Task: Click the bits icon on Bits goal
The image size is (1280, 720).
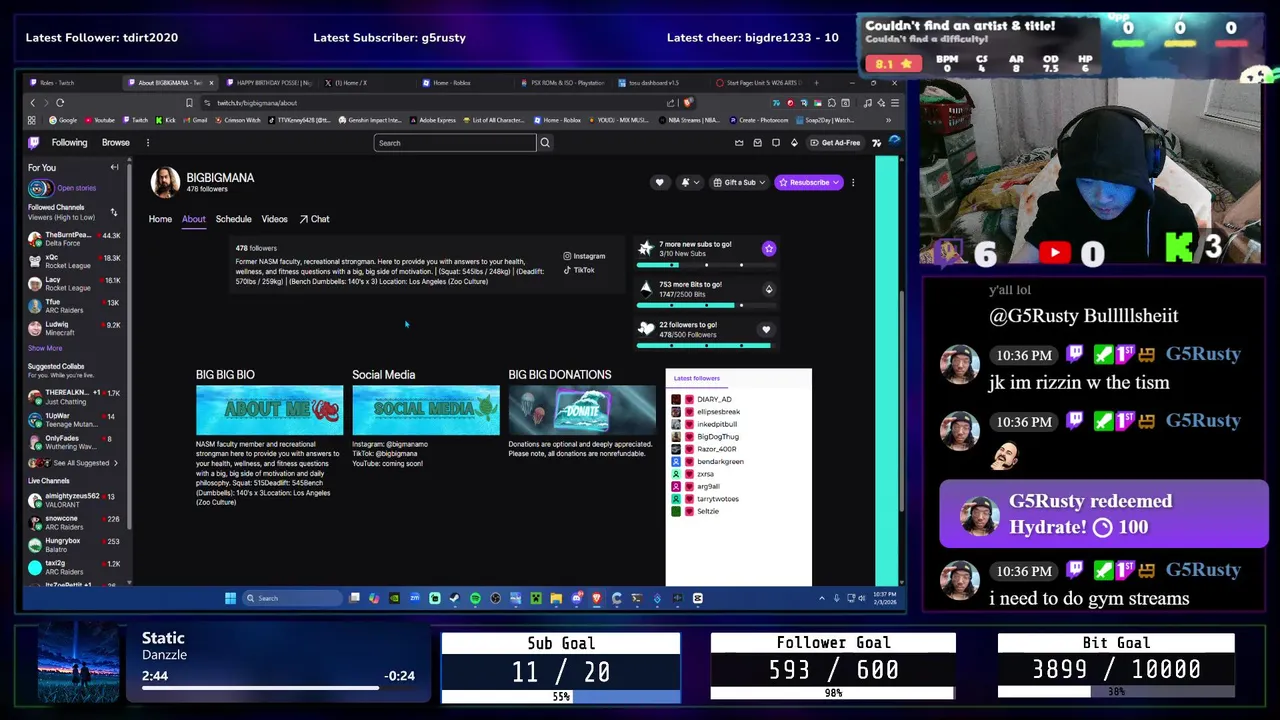Action: coord(768,289)
